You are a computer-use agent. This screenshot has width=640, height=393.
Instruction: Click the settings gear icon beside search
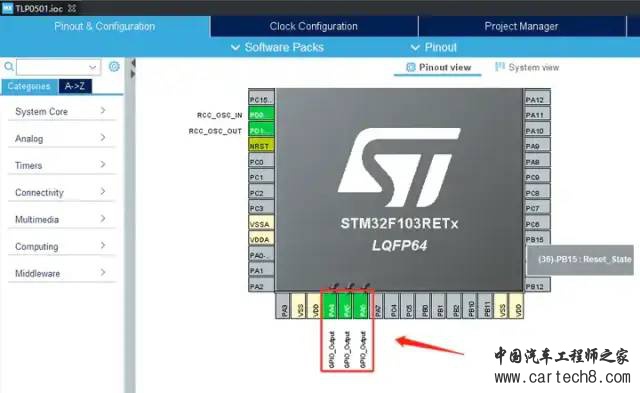114,67
